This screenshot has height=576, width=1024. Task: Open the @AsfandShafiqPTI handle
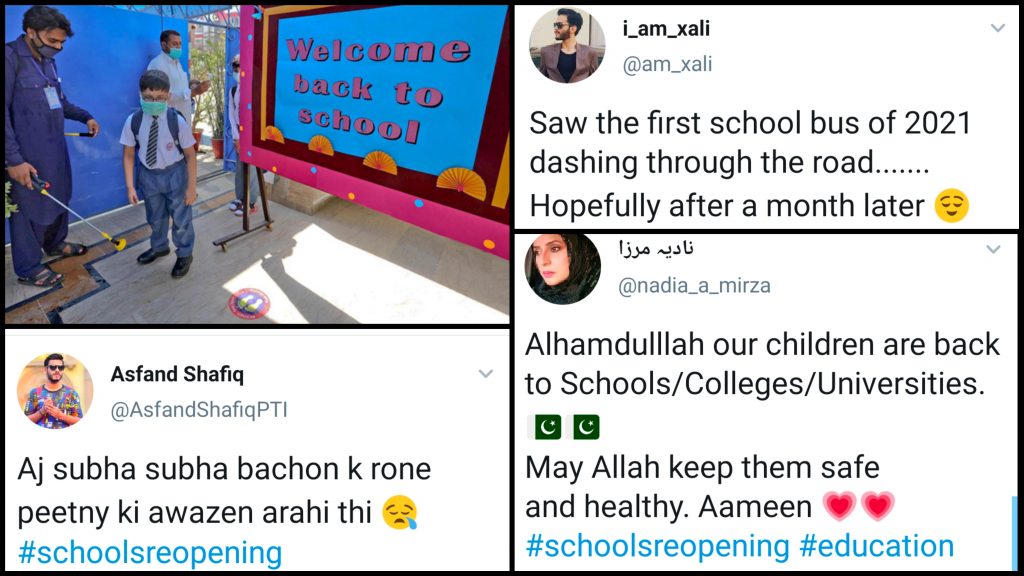(199, 409)
